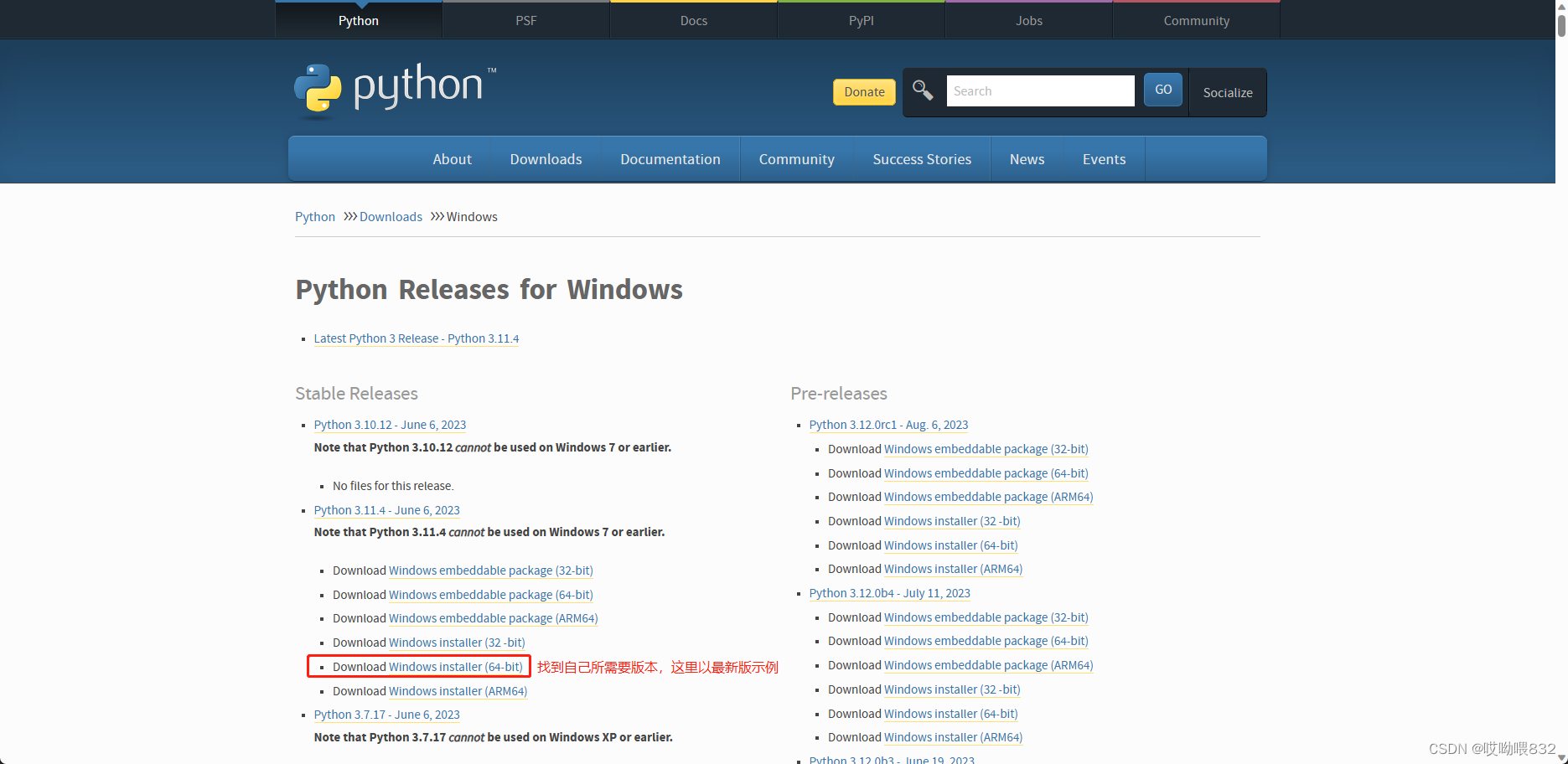The height and width of the screenshot is (764, 1568).
Task: Download 3.12.0rc1 Windows installer (ARM64)
Action: [954, 569]
